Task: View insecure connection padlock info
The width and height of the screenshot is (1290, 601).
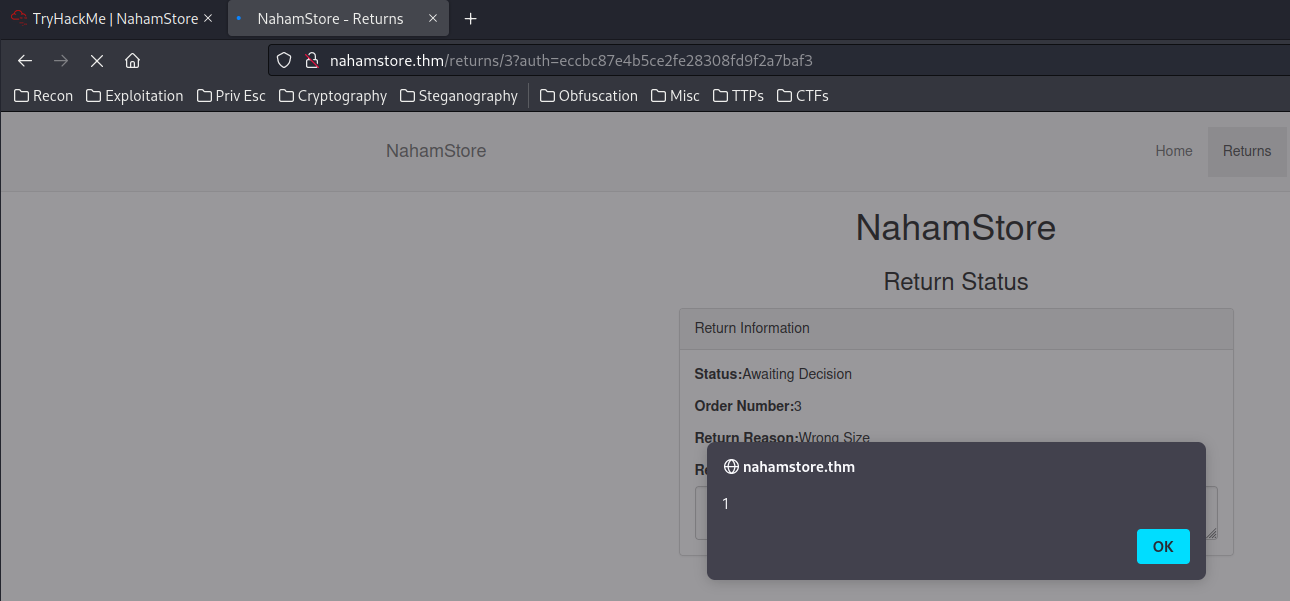Action: tap(311, 60)
